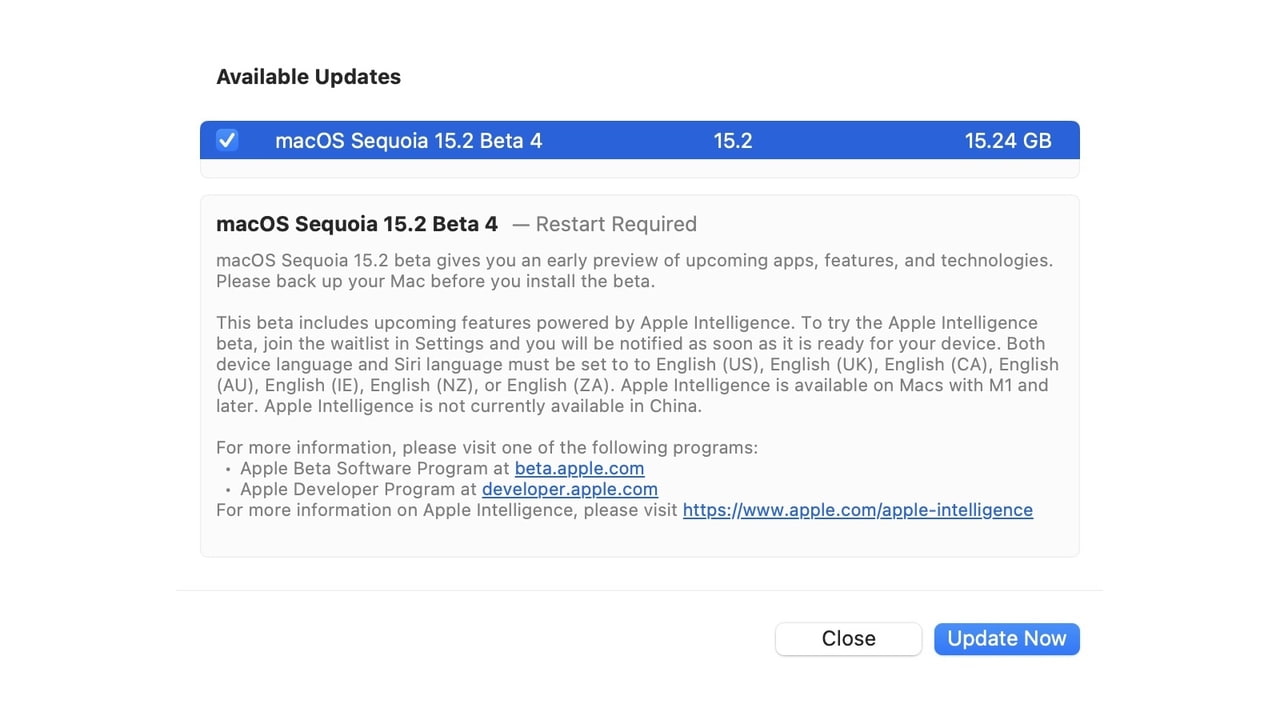The height and width of the screenshot is (720, 1280).
Task: Click the 15.24 GB size value
Action: pos(1007,141)
